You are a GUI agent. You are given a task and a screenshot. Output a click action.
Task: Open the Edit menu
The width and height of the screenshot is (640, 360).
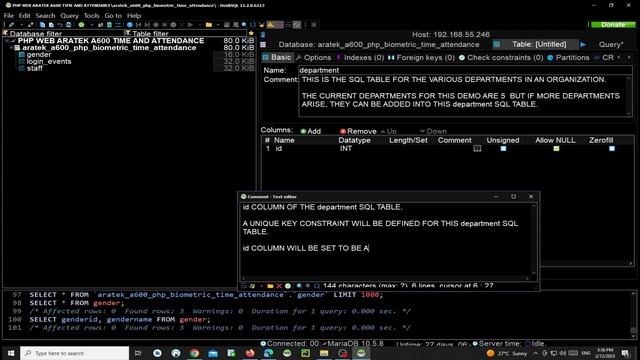click(x=24, y=16)
